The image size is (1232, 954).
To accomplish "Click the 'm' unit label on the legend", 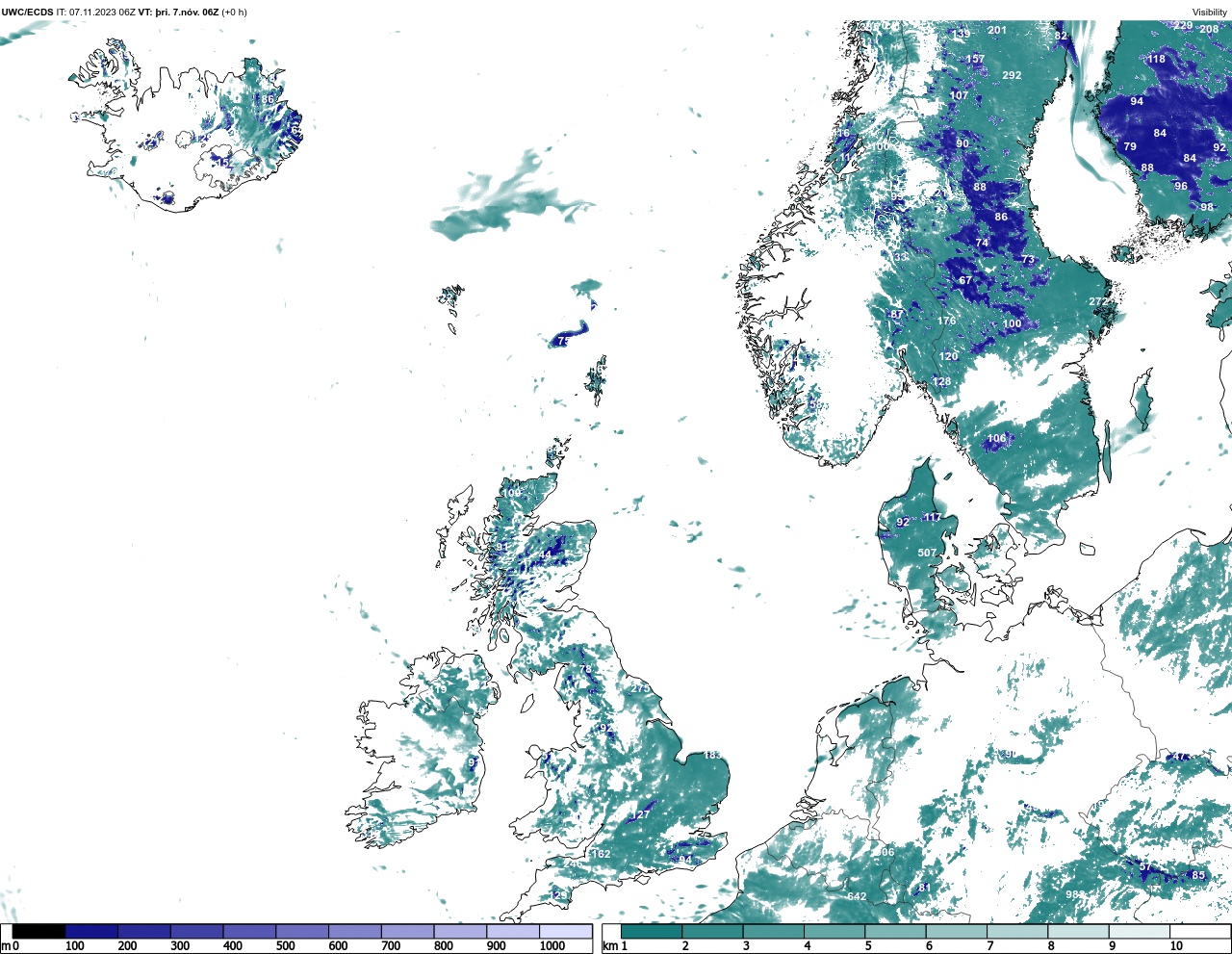I will 5,946.
